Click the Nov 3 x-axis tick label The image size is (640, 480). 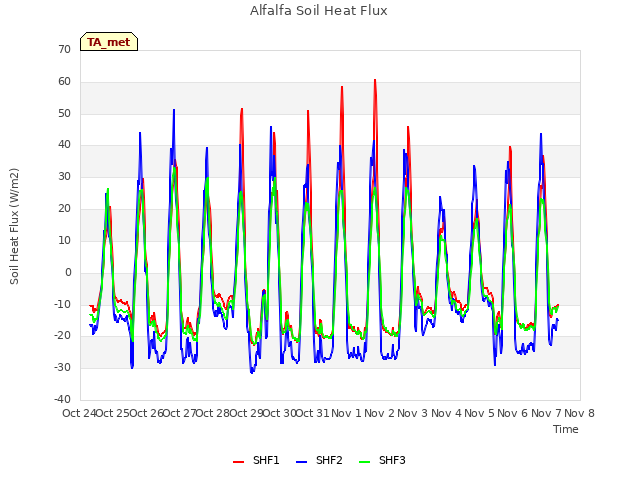413,413
